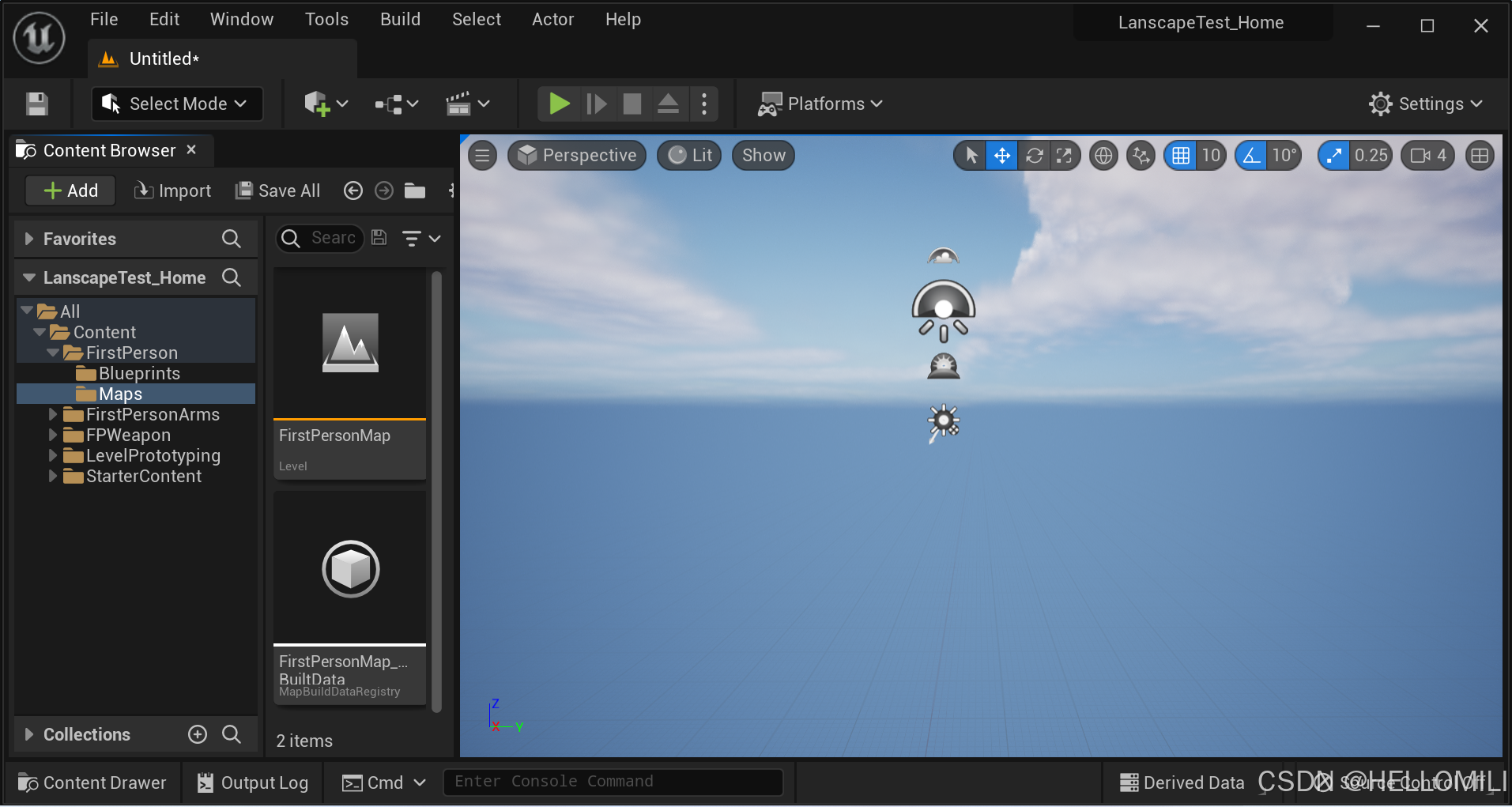Open the Tools menu
The image size is (1512, 807).
[x=326, y=20]
